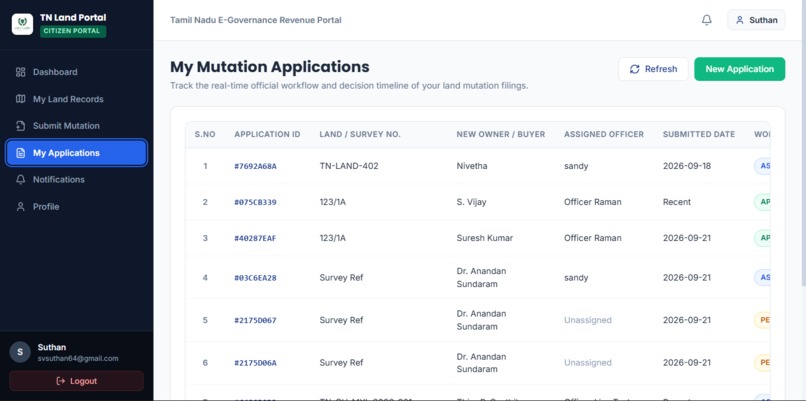806x401 pixels.
Task: Click the Suthan account button in the header
Action: (756, 20)
